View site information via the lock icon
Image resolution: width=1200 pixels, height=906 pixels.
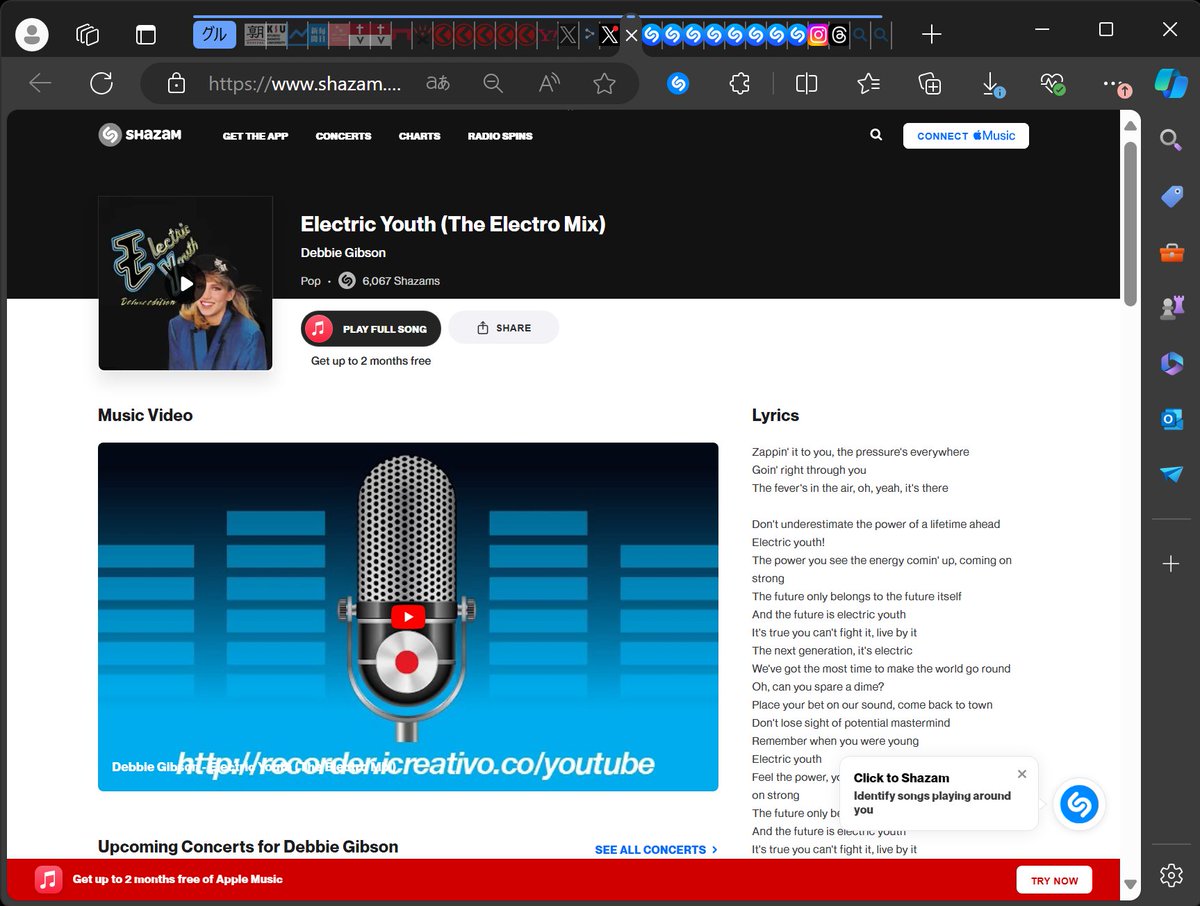pyautogui.click(x=176, y=84)
